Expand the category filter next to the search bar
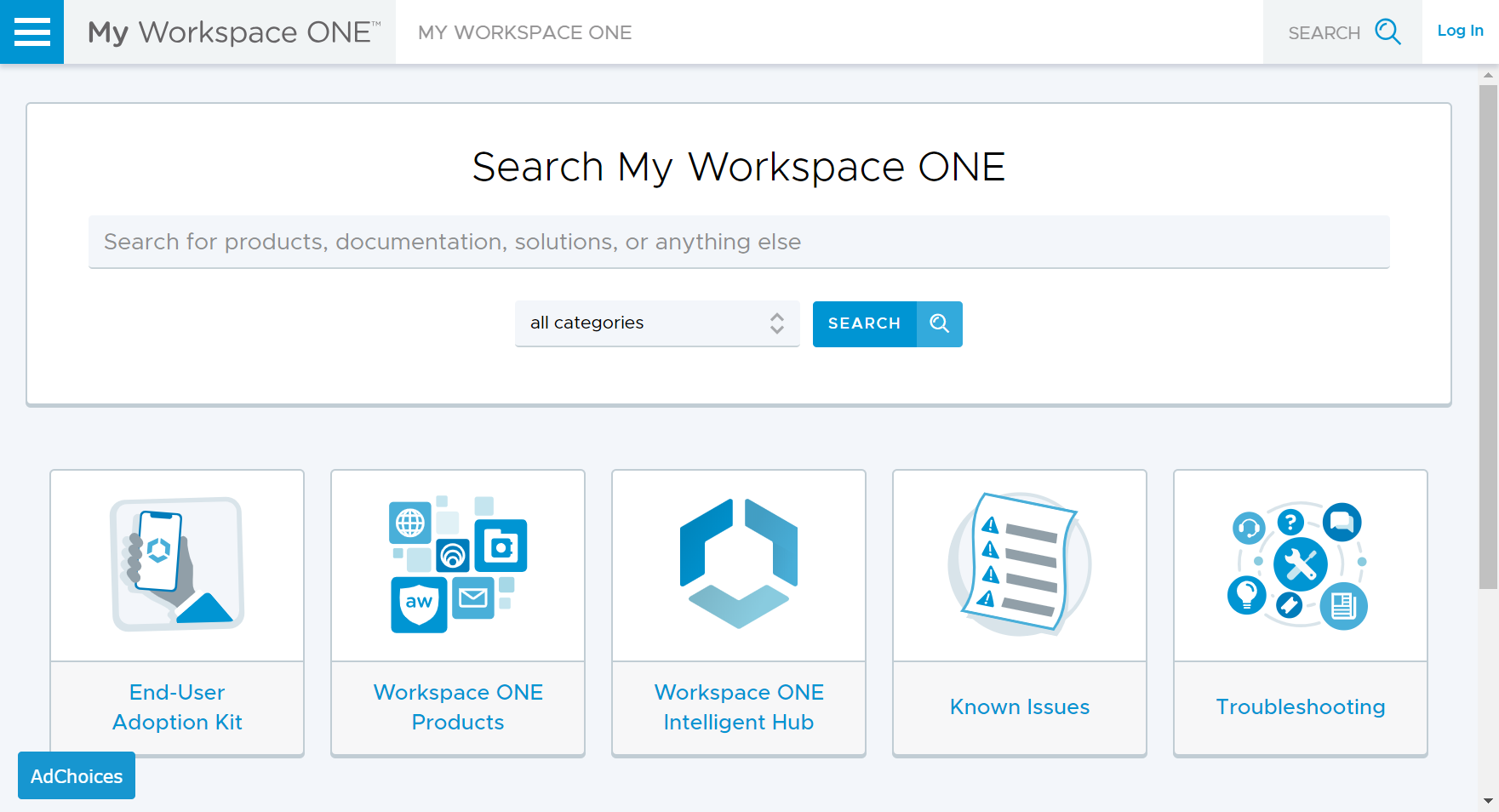The height and width of the screenshot is (812, 1499). point(655,323)
